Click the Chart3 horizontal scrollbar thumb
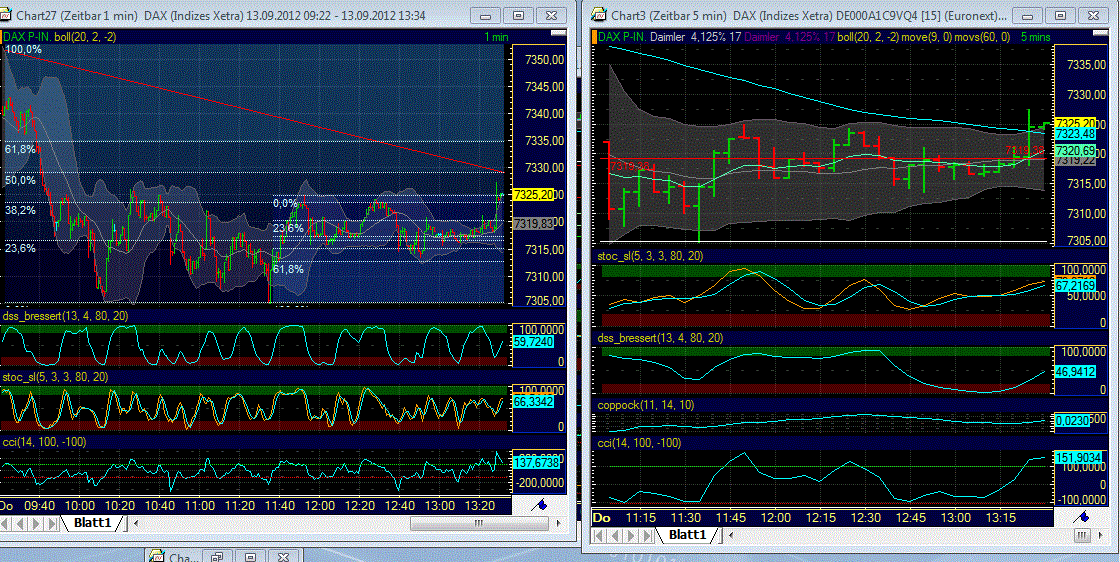This screenshot has width=1120, height=562. pos(1081,535)
